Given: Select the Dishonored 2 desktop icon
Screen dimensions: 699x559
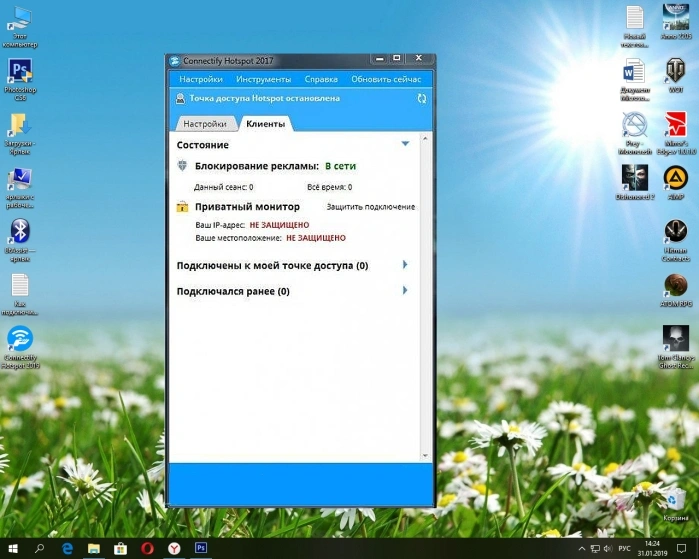Looking at the screenshot, I should tap(635, 182).
